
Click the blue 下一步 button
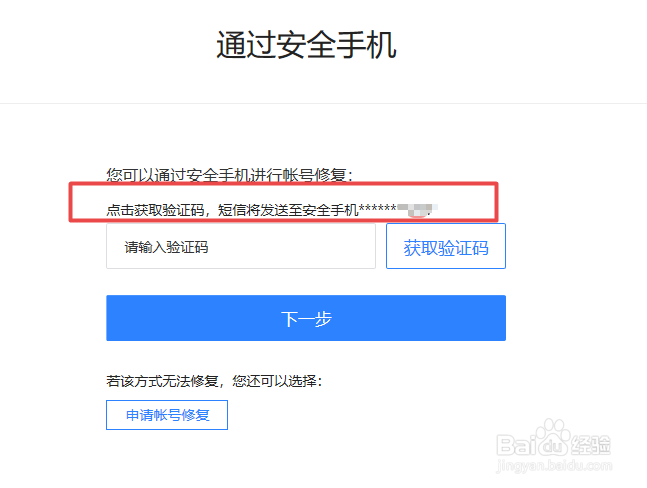coord(306,318)
